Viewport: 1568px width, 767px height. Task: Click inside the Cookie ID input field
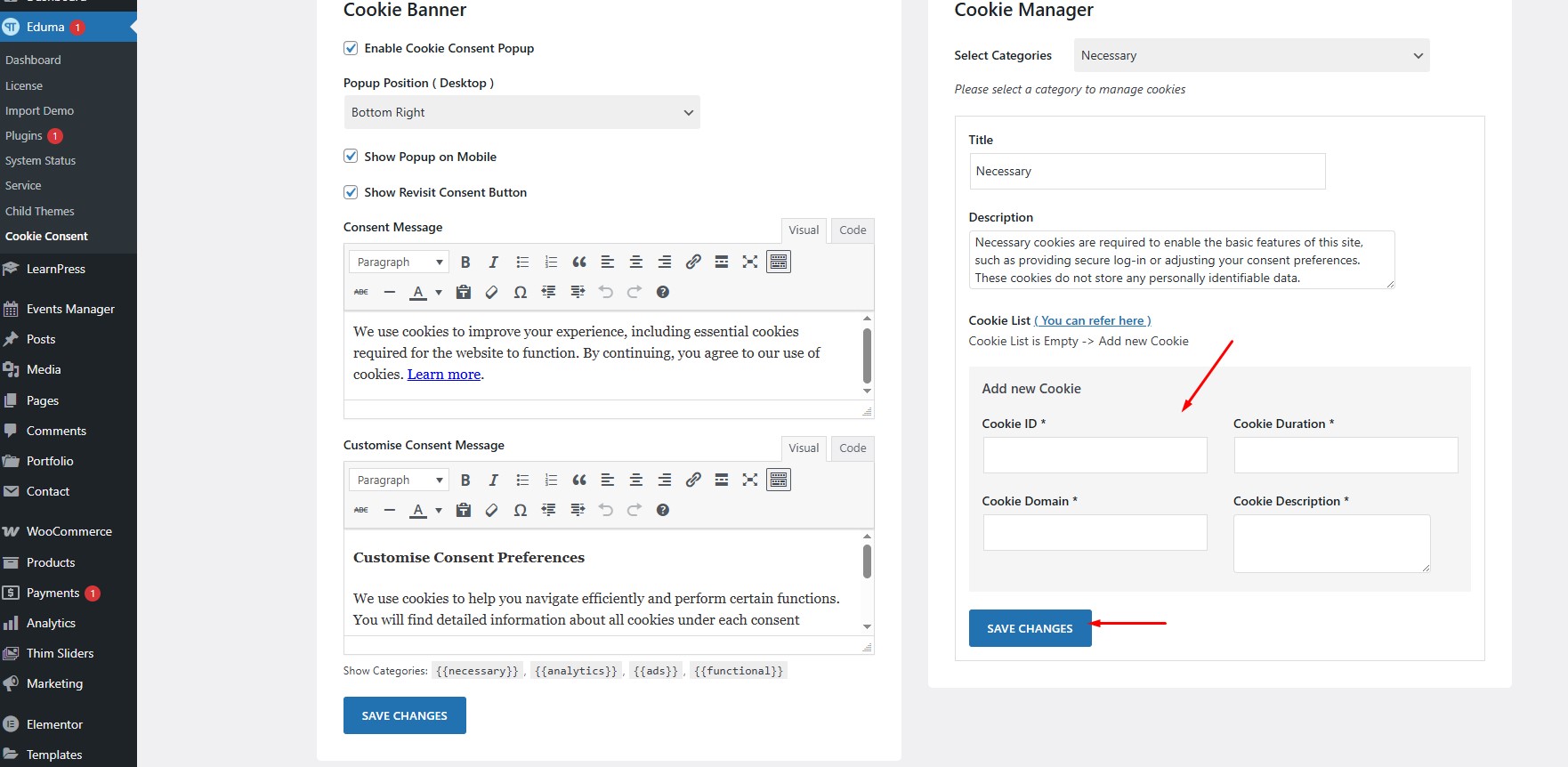click(1095, 455)
